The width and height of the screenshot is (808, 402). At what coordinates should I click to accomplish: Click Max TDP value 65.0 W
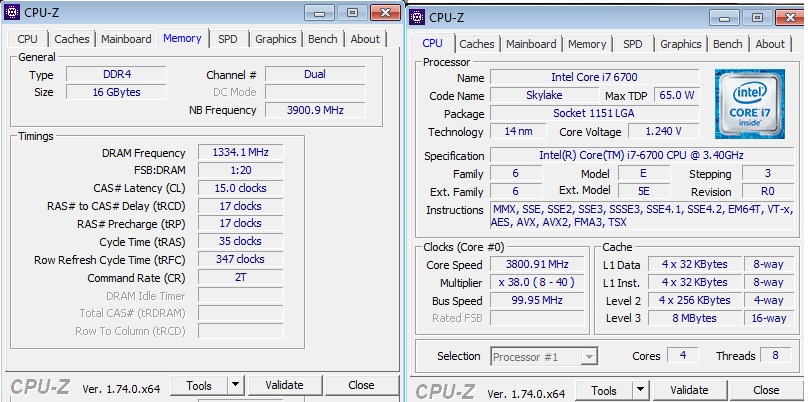677,95
